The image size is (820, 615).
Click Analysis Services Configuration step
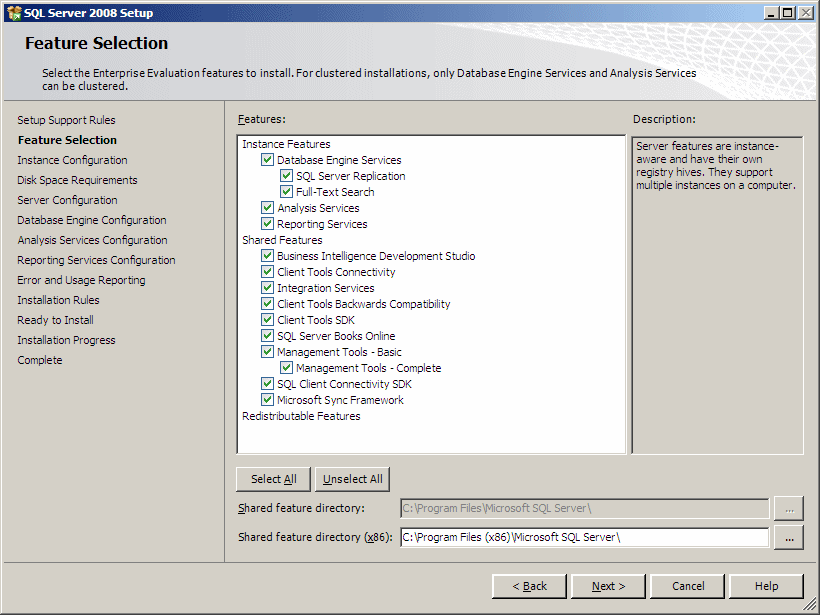93,240
